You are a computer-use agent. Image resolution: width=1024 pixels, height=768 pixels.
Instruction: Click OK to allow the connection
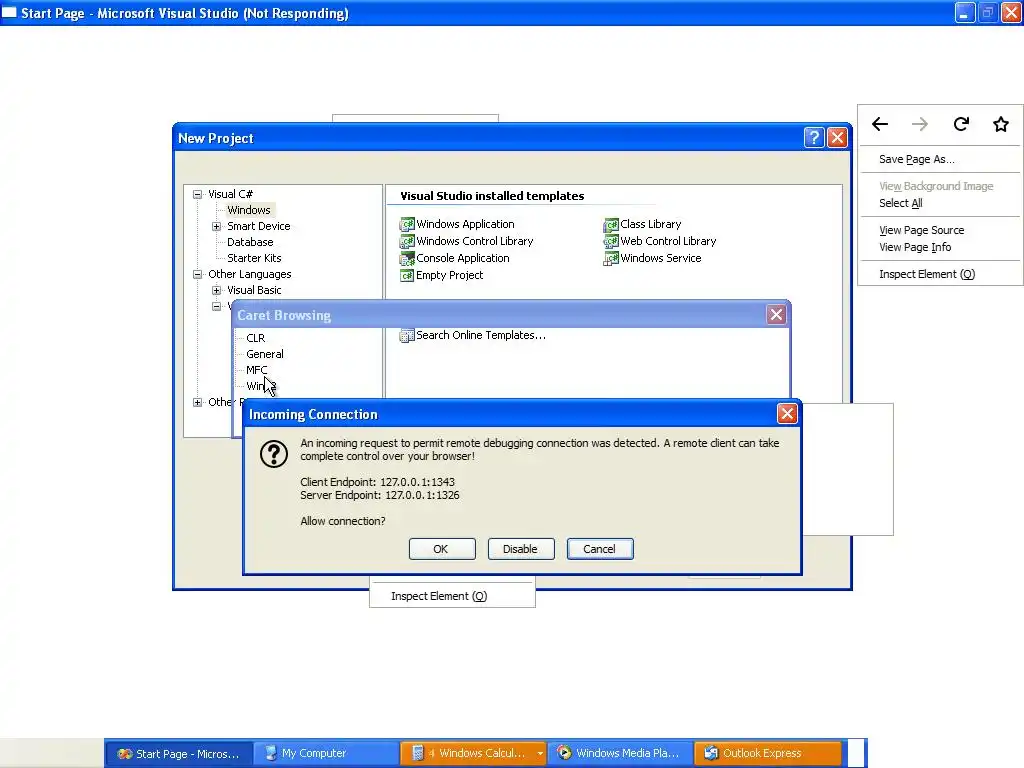click(442, 549)
